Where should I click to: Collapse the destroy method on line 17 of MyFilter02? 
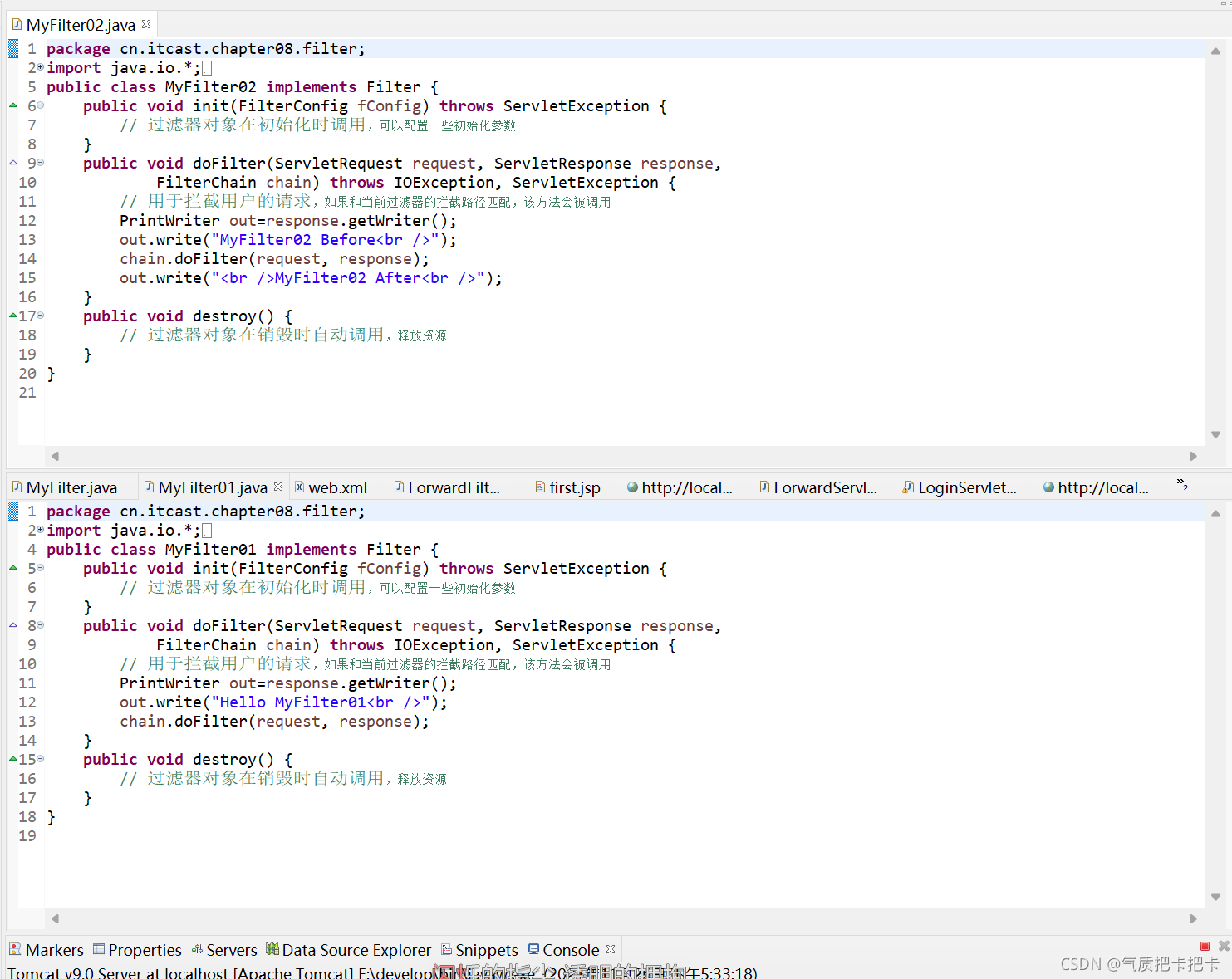[x=41, y=316]
